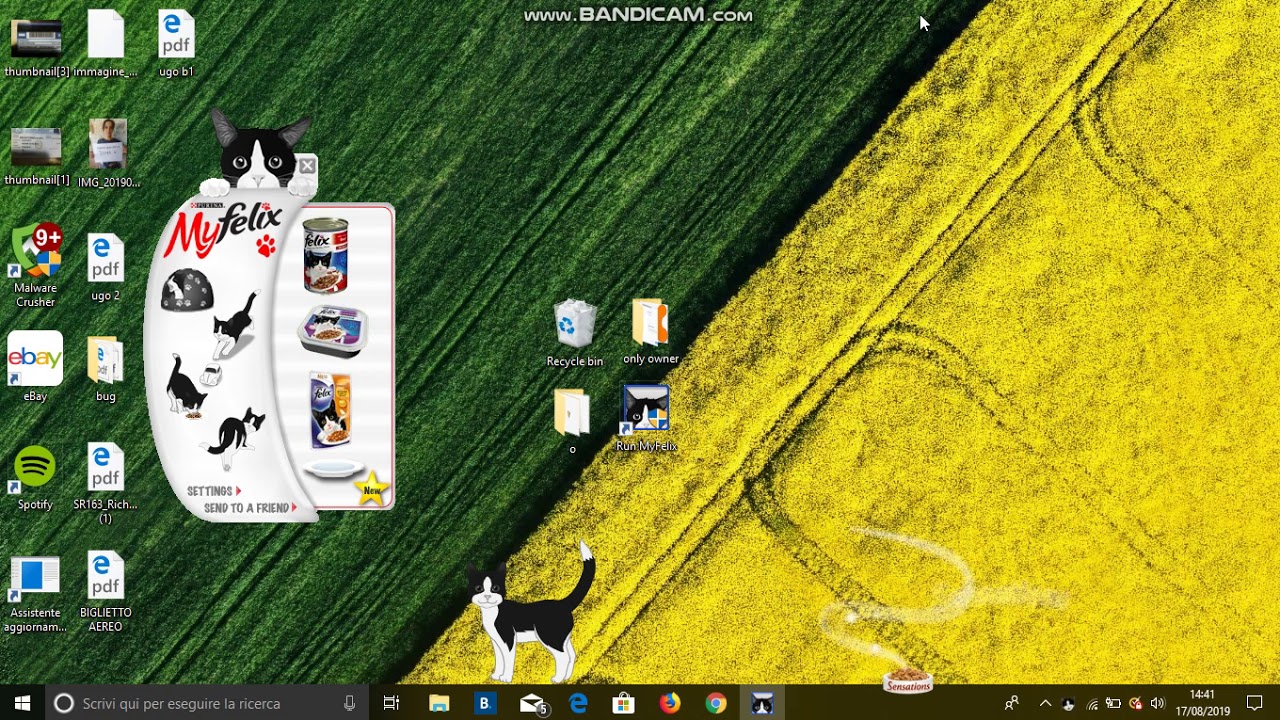Image resolution: width=1280 pixels, height=720 pixels.
Task: Click the taskbar search box
Action: [x=206, y=703]
